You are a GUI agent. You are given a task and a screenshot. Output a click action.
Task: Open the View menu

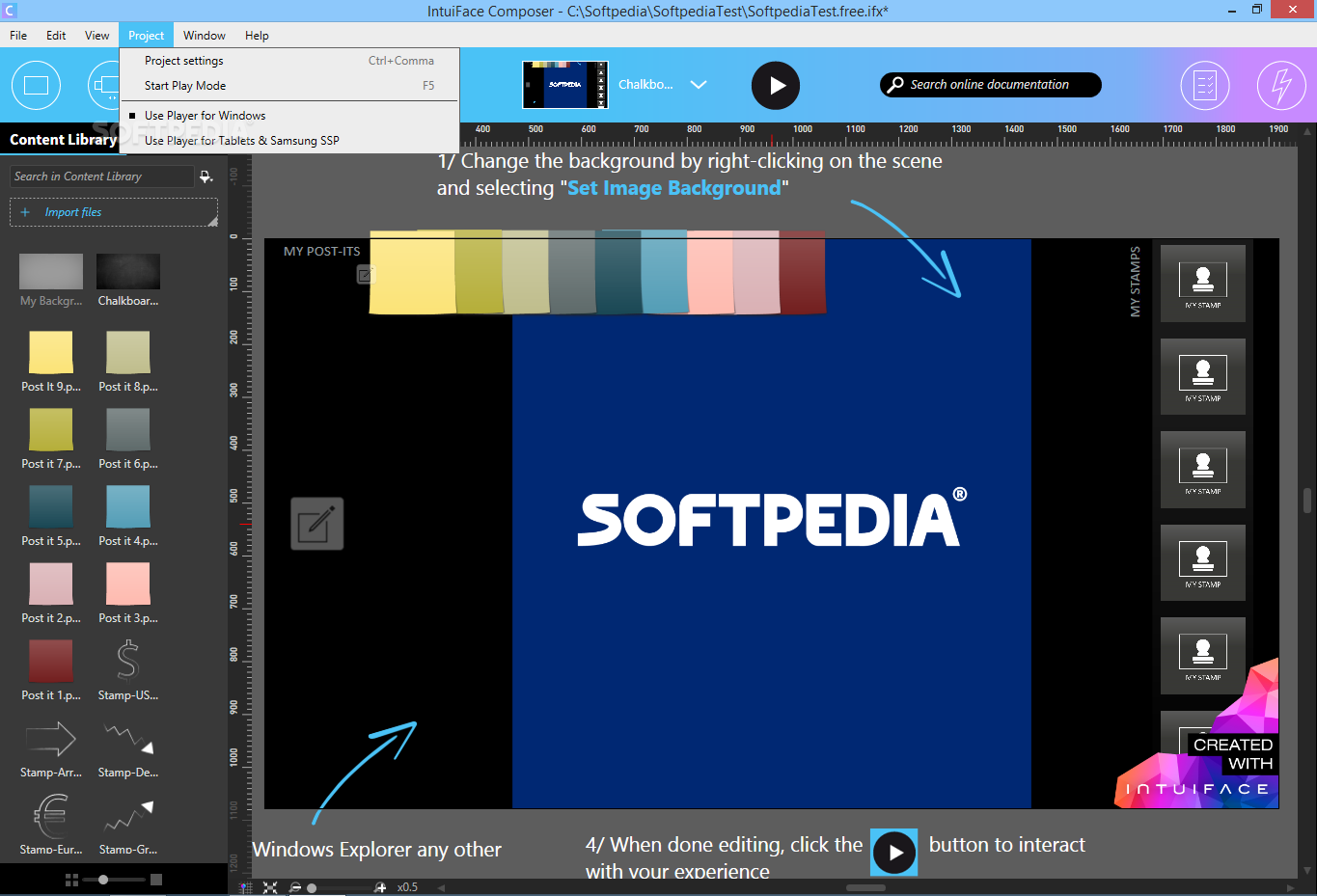(96, 36)
